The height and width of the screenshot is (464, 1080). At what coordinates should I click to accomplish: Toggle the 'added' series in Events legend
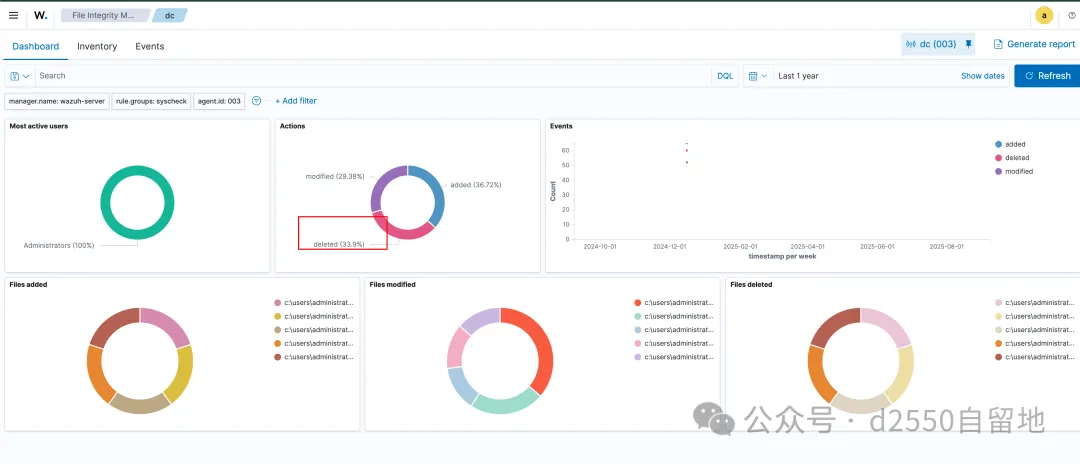click(x=1015, y=144)
